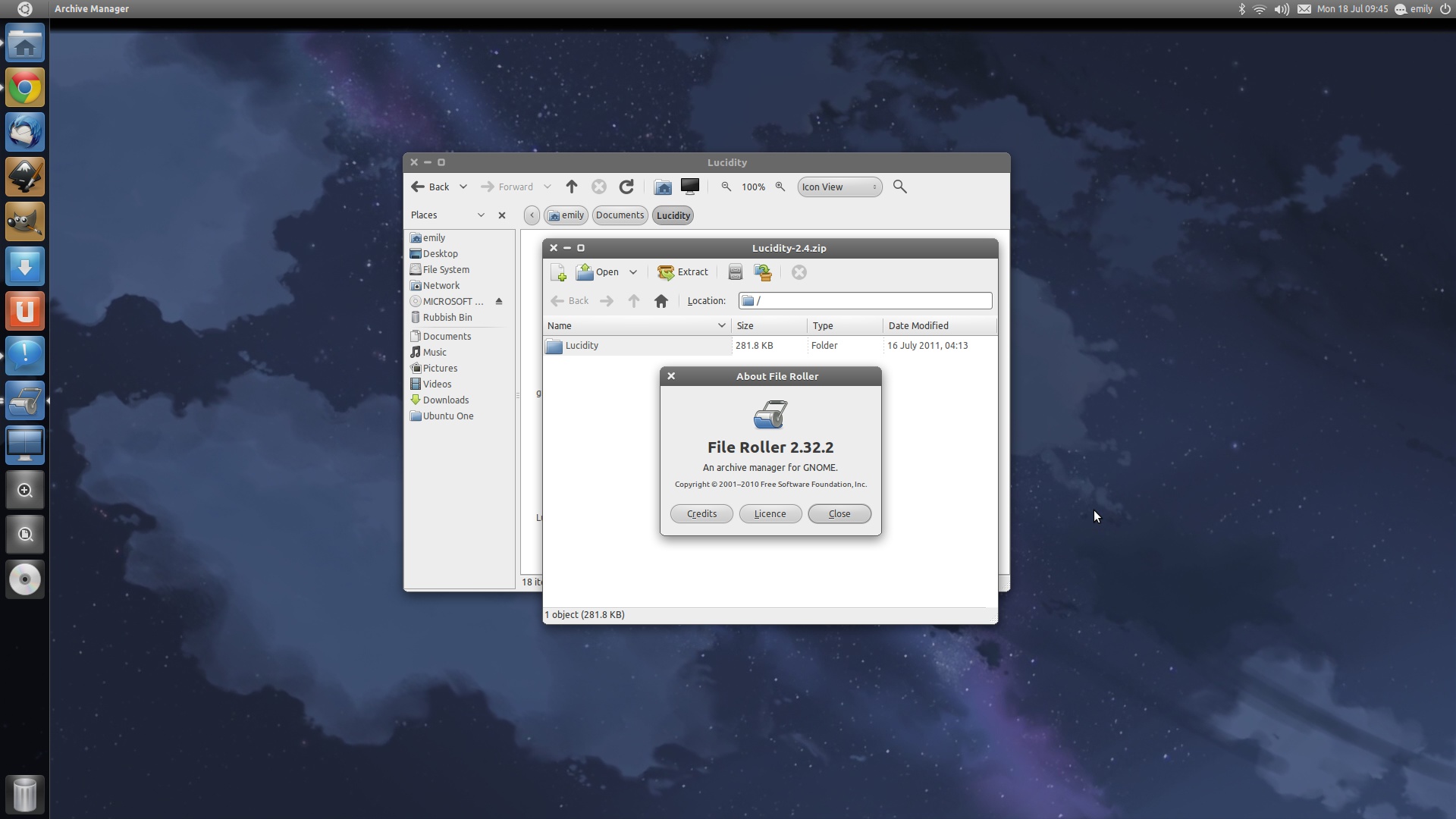Click the search icon in the file browser

[x=900, y=187]
